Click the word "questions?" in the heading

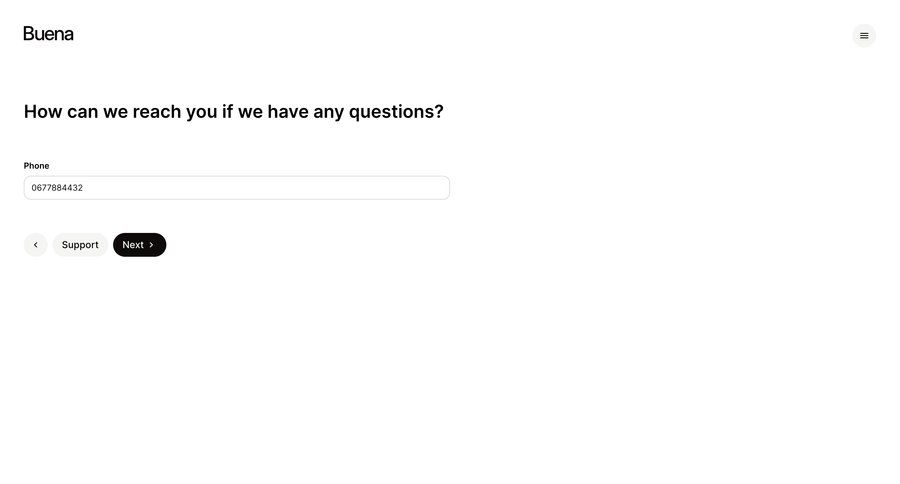(x=396, y=112)
